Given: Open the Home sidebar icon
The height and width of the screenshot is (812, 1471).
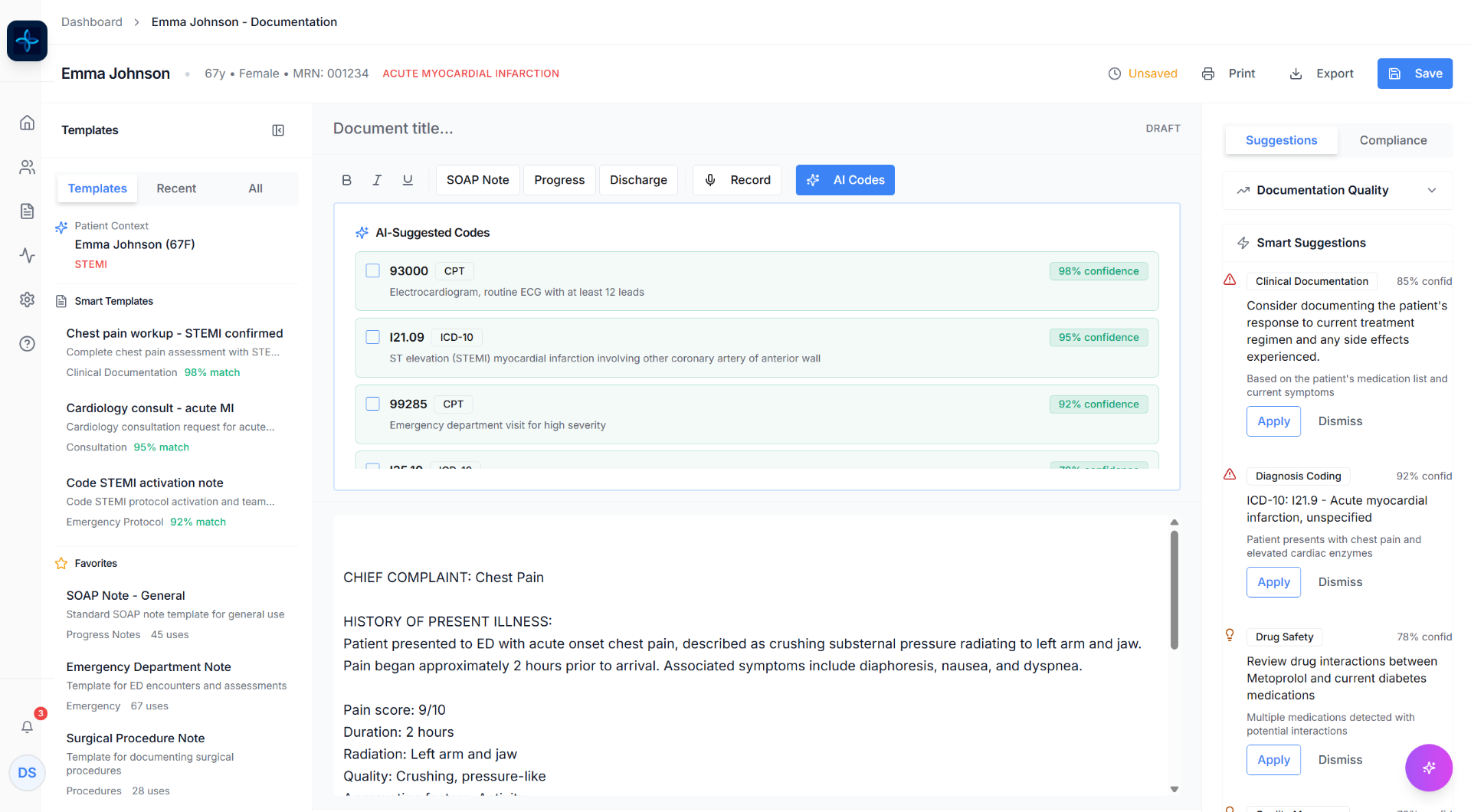Looking at the screenshot, I should (x=27, y=123).
